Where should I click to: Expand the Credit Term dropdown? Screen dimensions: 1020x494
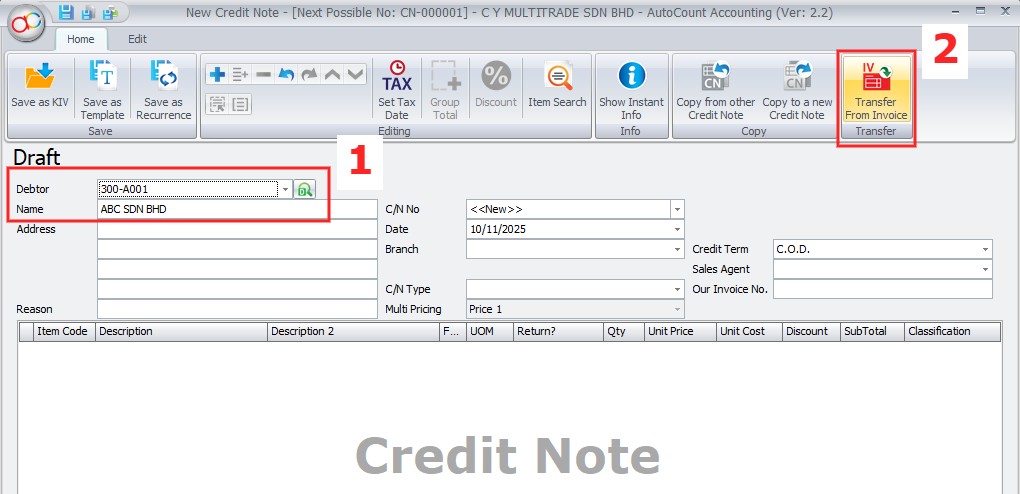[985, 249]
